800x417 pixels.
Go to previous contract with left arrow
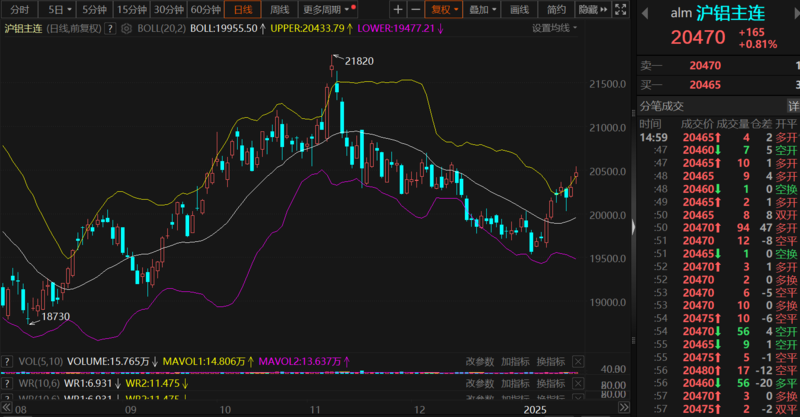point(646,12)
